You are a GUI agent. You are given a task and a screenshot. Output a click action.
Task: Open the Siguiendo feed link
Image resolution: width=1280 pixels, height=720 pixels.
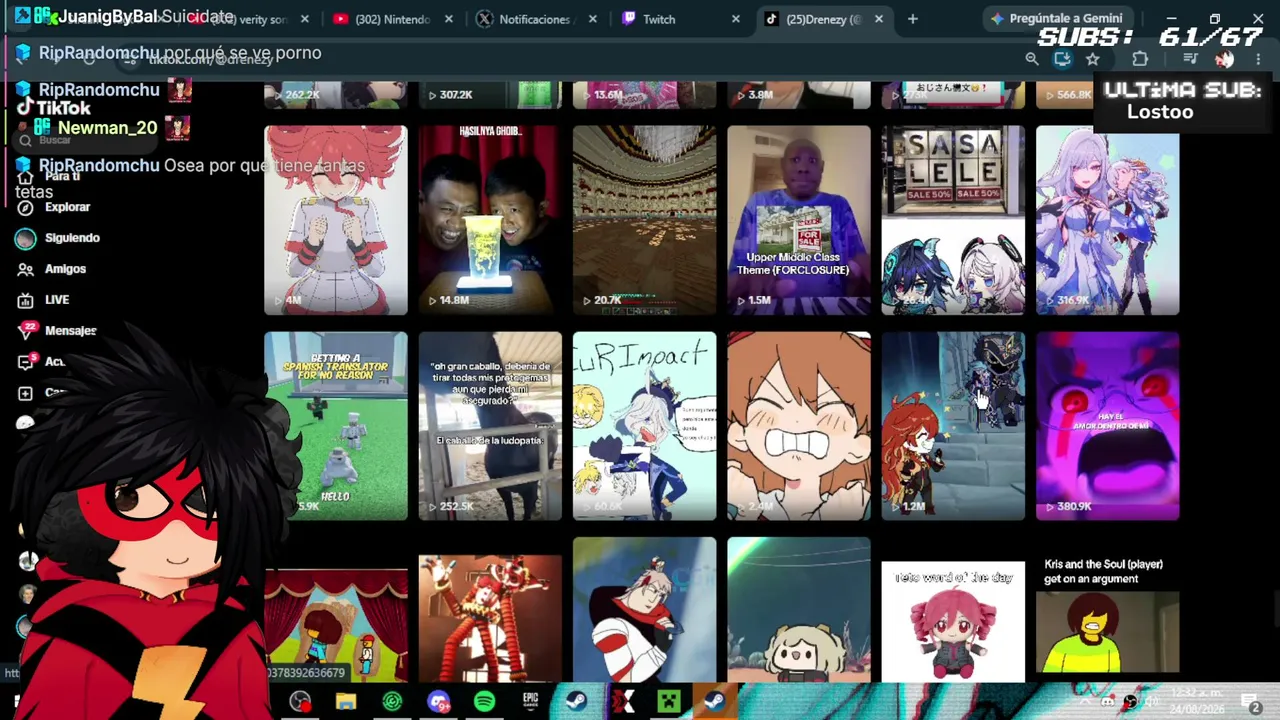coord(72,238)
